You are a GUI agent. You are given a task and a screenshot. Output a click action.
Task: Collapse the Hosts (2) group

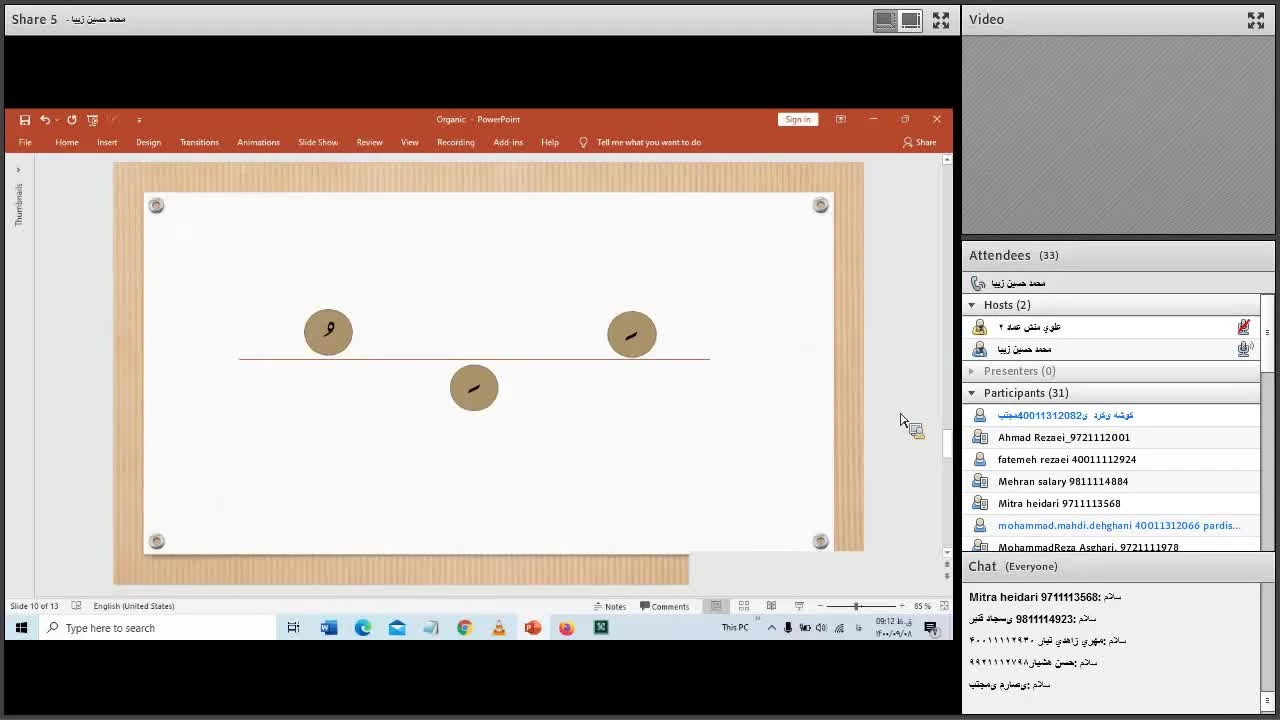click(x=972, y=305)
